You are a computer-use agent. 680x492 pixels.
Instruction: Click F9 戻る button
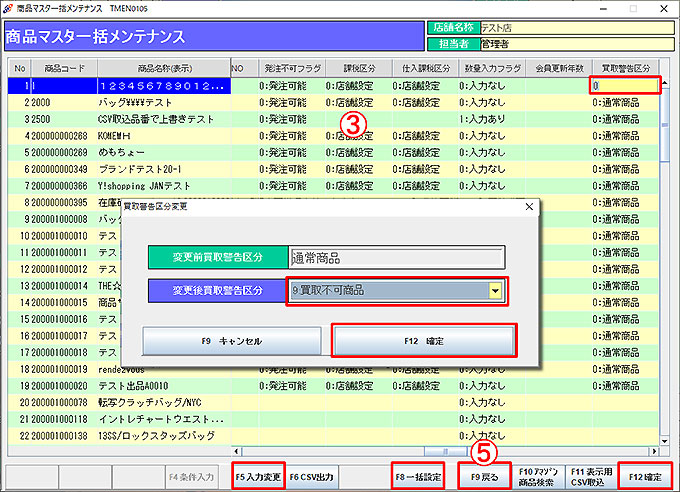[484, 476]
